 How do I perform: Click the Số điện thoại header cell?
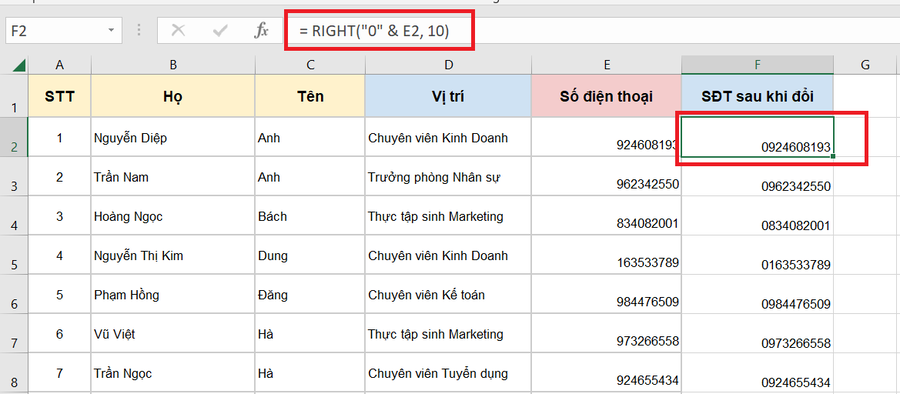607,96
